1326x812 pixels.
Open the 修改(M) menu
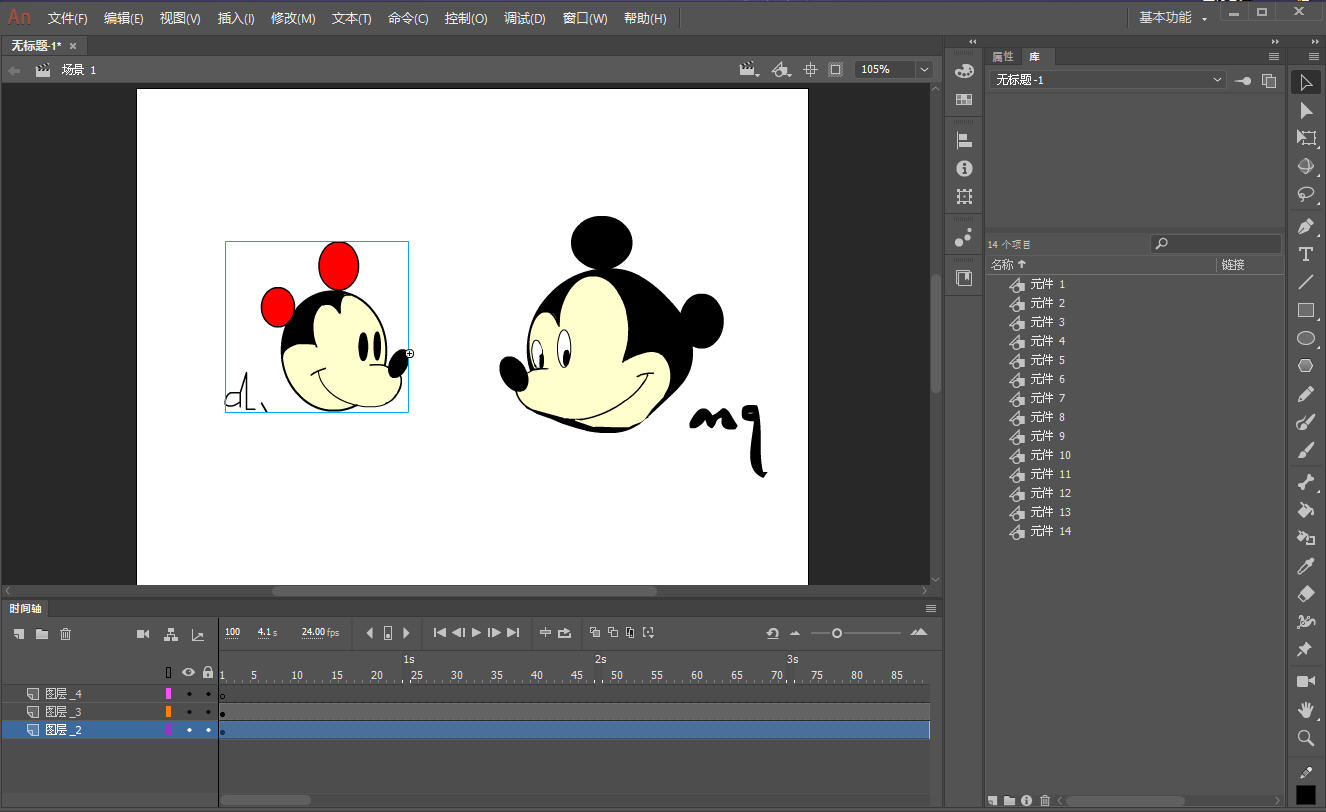[x=293, y=19]
